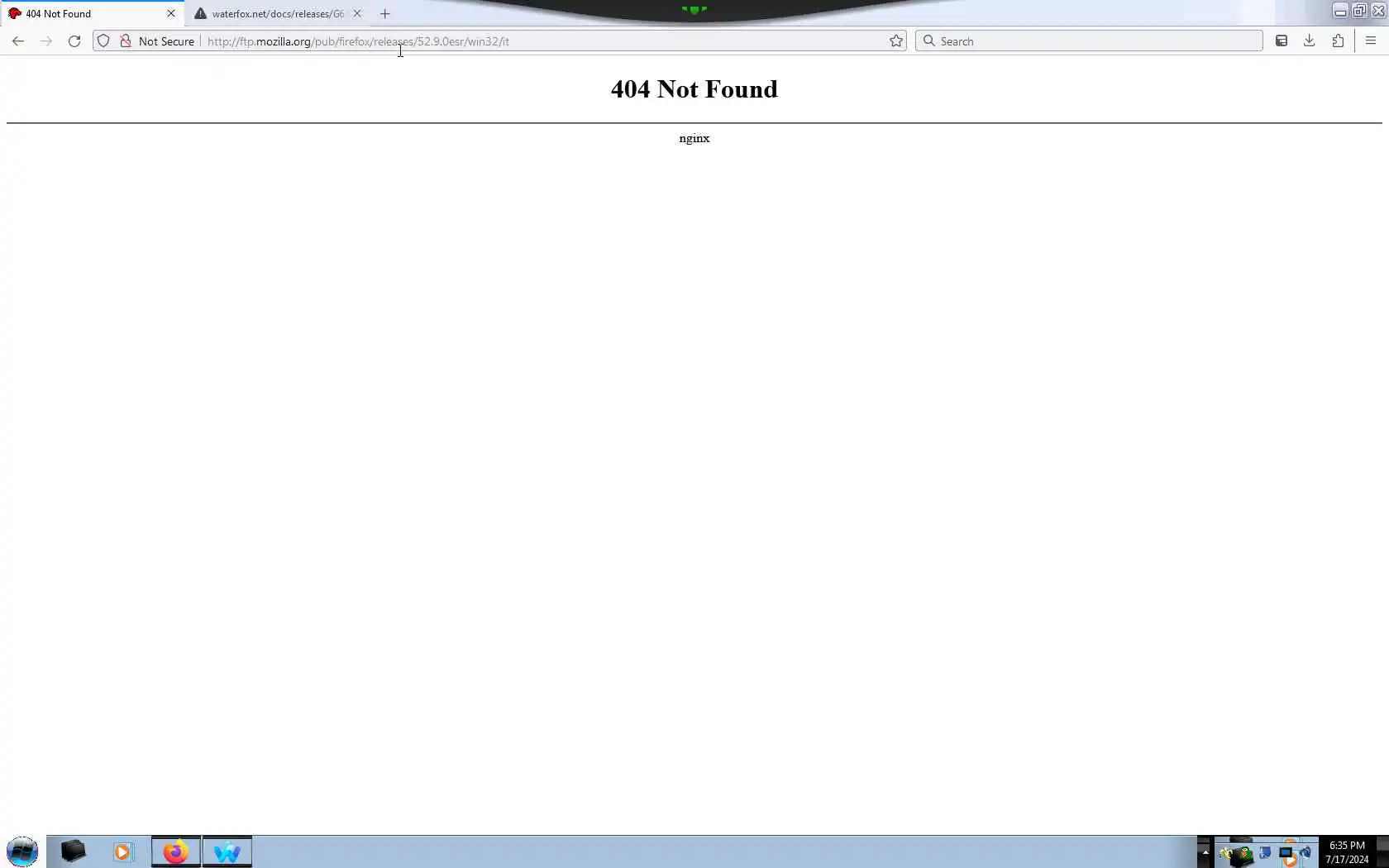Open a new browser tab
The width and height of the screenshot is (1389, 868).
click(385, 14)
